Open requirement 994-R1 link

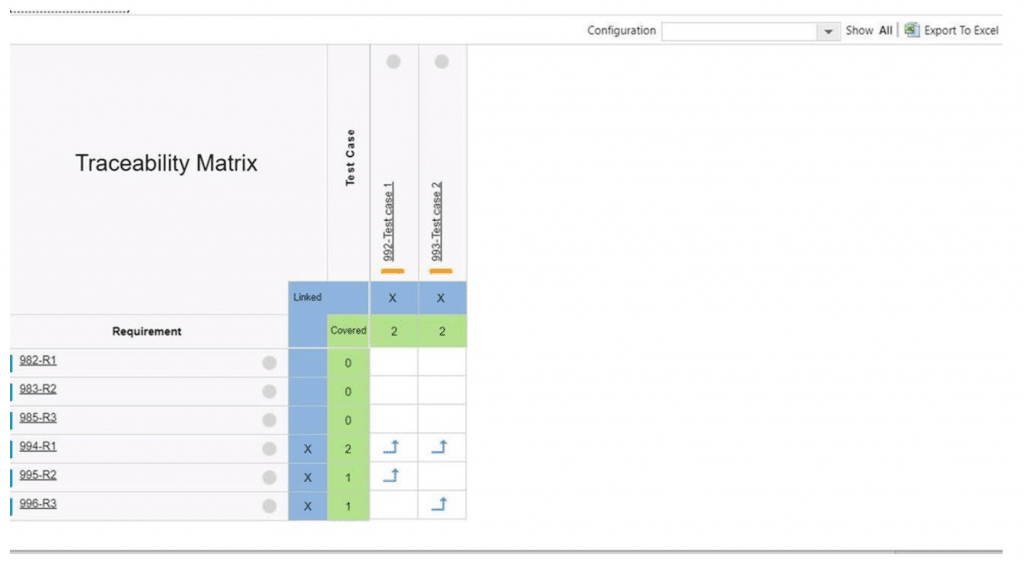38,447
